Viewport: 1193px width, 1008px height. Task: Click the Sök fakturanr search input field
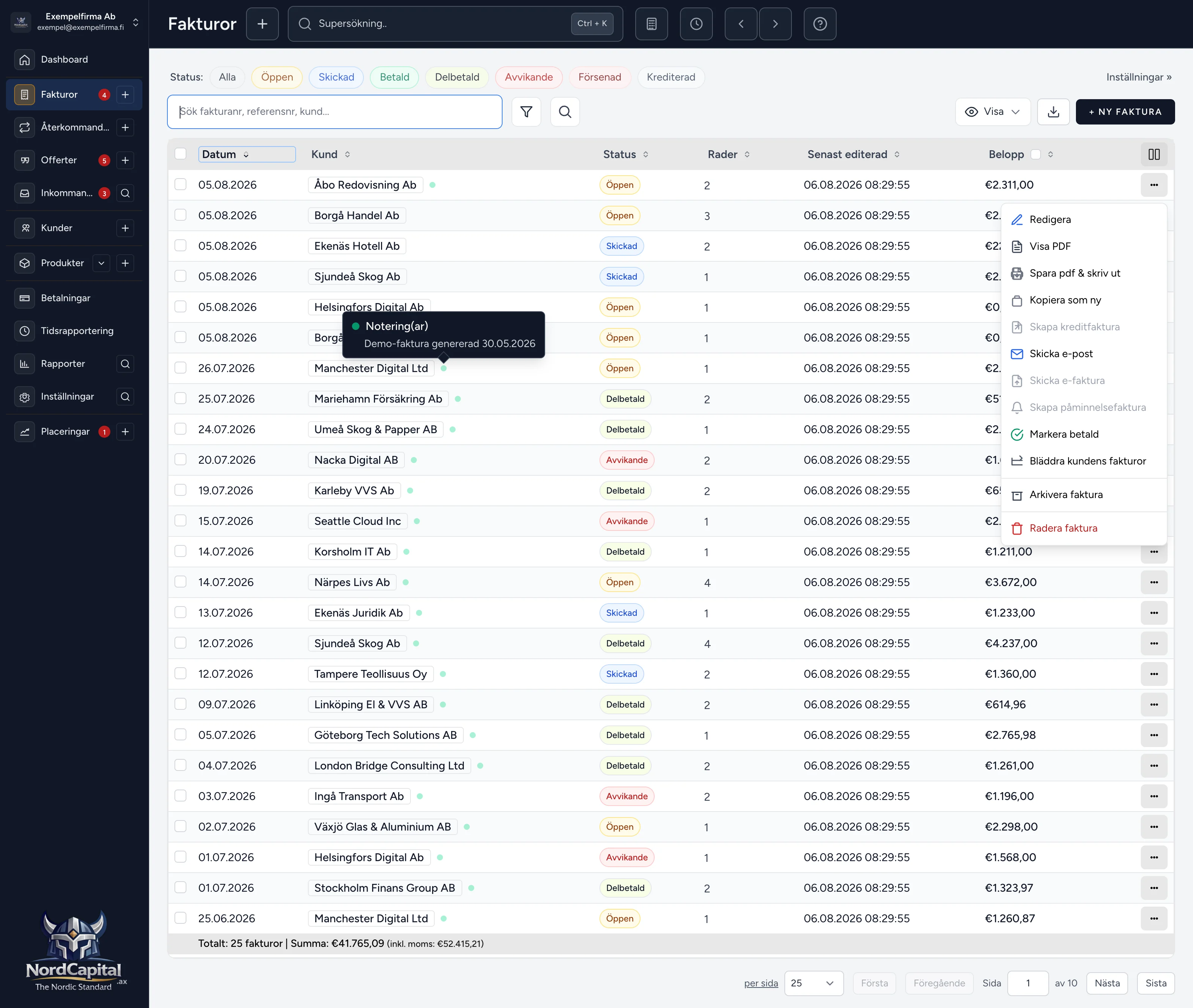(334, 112)
